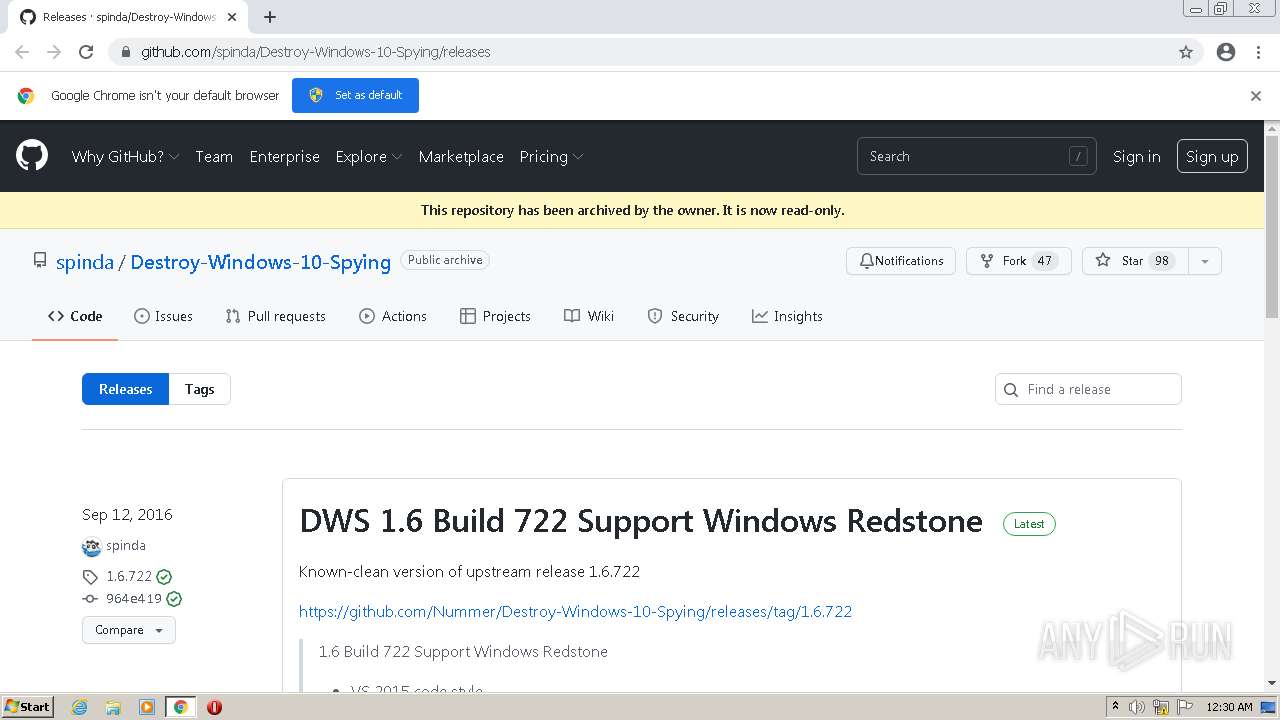
Task: Open the Compare dropdown
Action: click(x=129, y=630)
